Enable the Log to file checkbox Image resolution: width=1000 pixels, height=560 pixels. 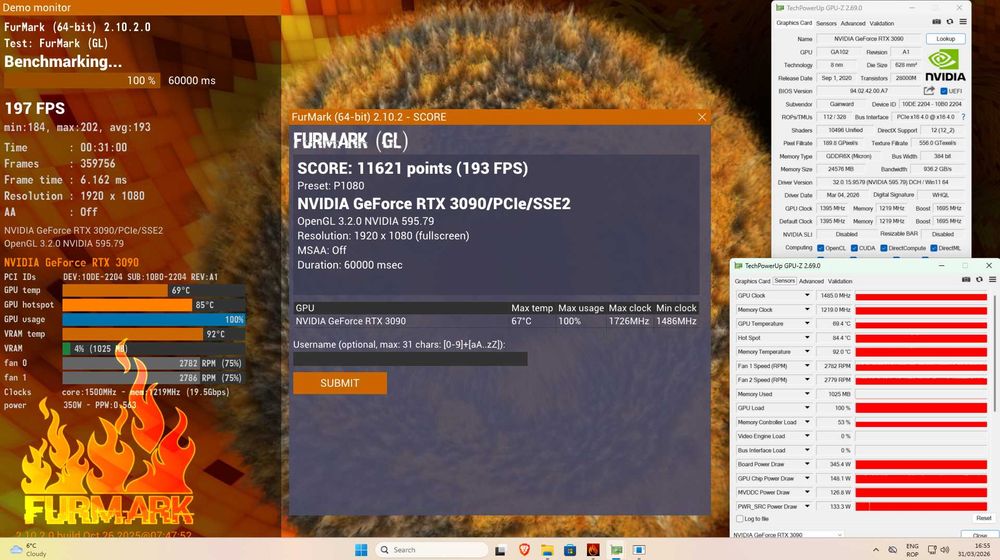(x=740, y=519)
